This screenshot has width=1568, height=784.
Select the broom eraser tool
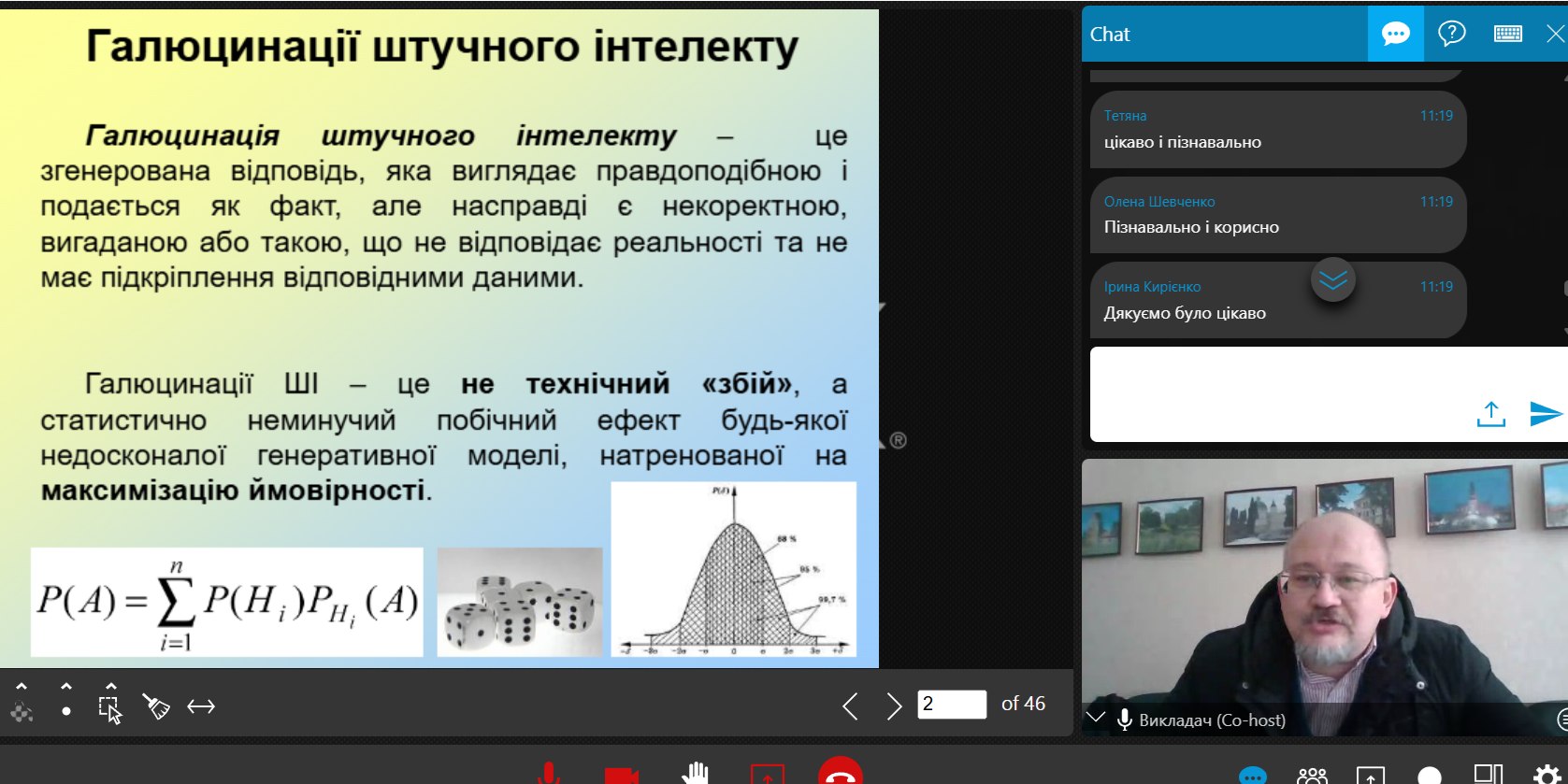point(155,706)
